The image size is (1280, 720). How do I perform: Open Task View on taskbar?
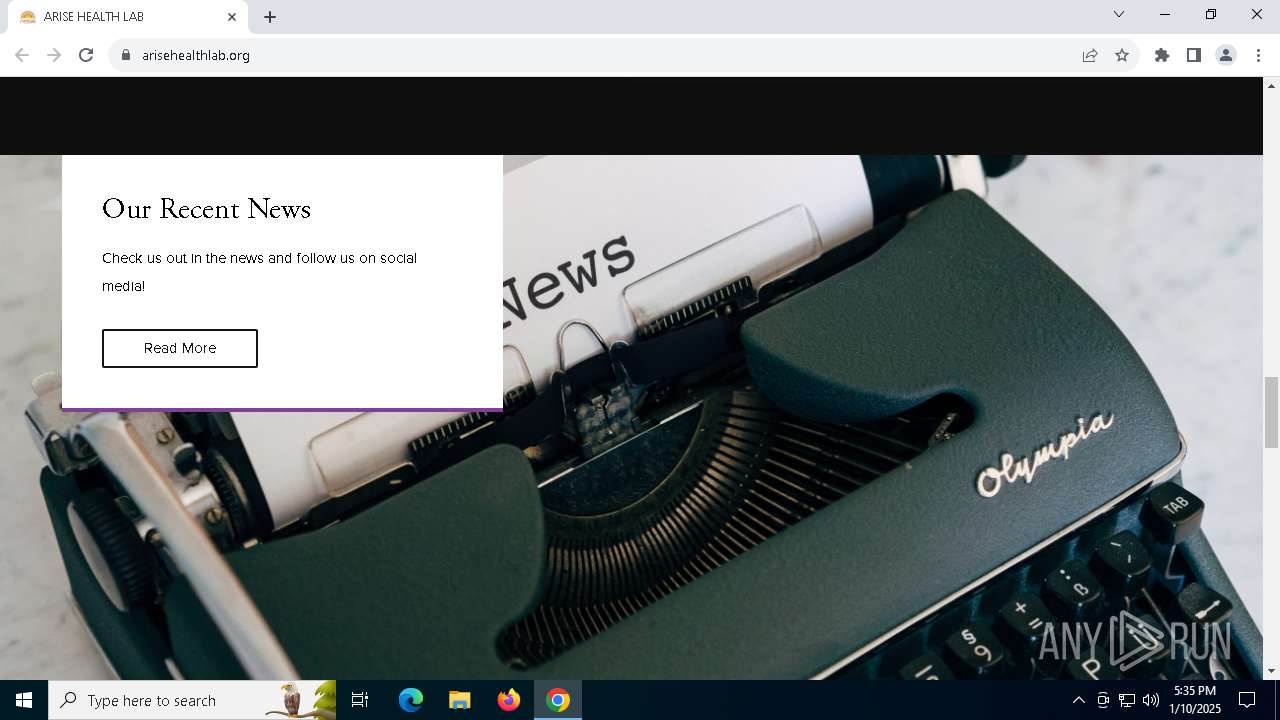(x=360, y=700)
